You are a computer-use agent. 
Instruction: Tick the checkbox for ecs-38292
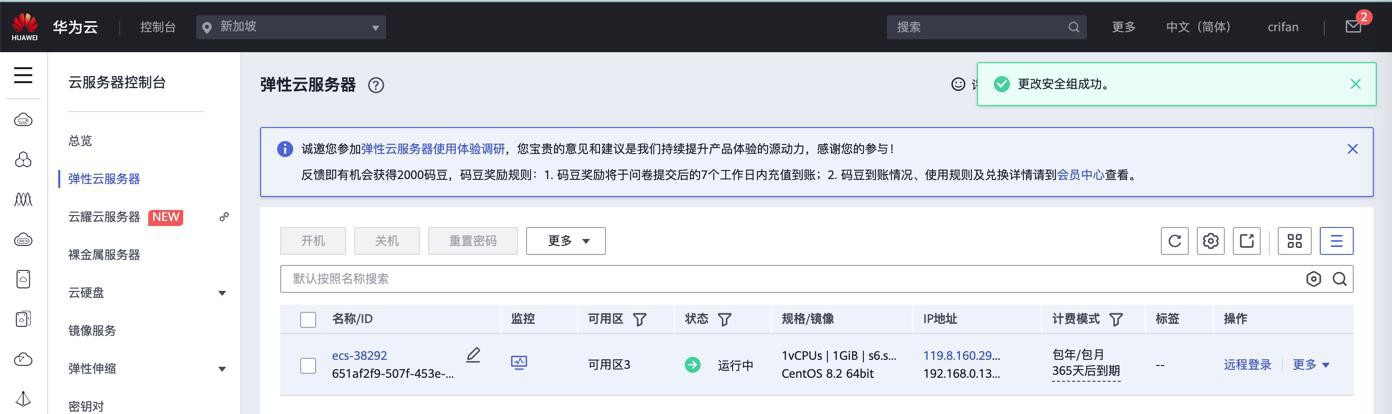[x=308, y=365]
